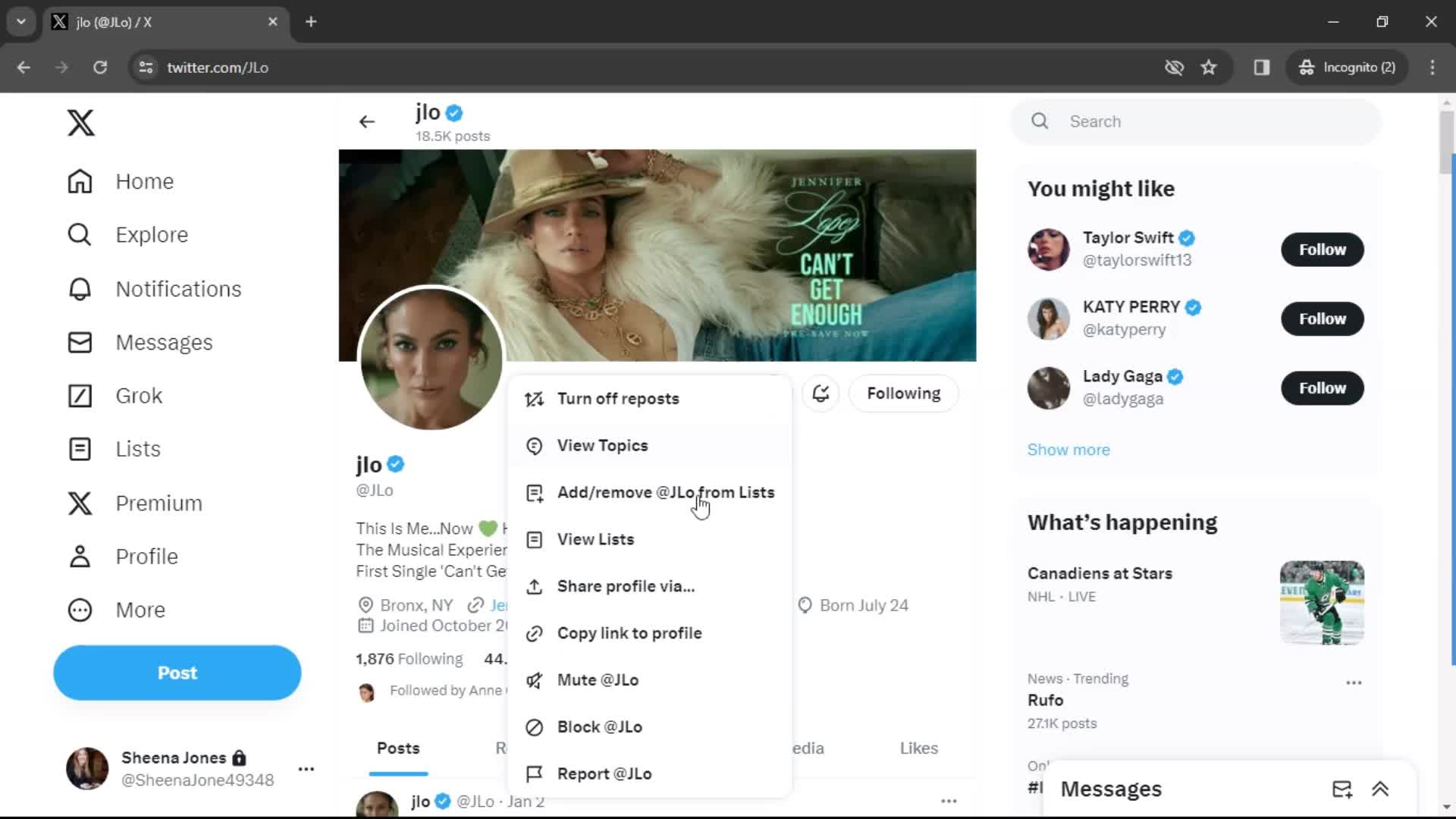Click the Post compose button
The image size is (1456, 819).
coord(177,673)
